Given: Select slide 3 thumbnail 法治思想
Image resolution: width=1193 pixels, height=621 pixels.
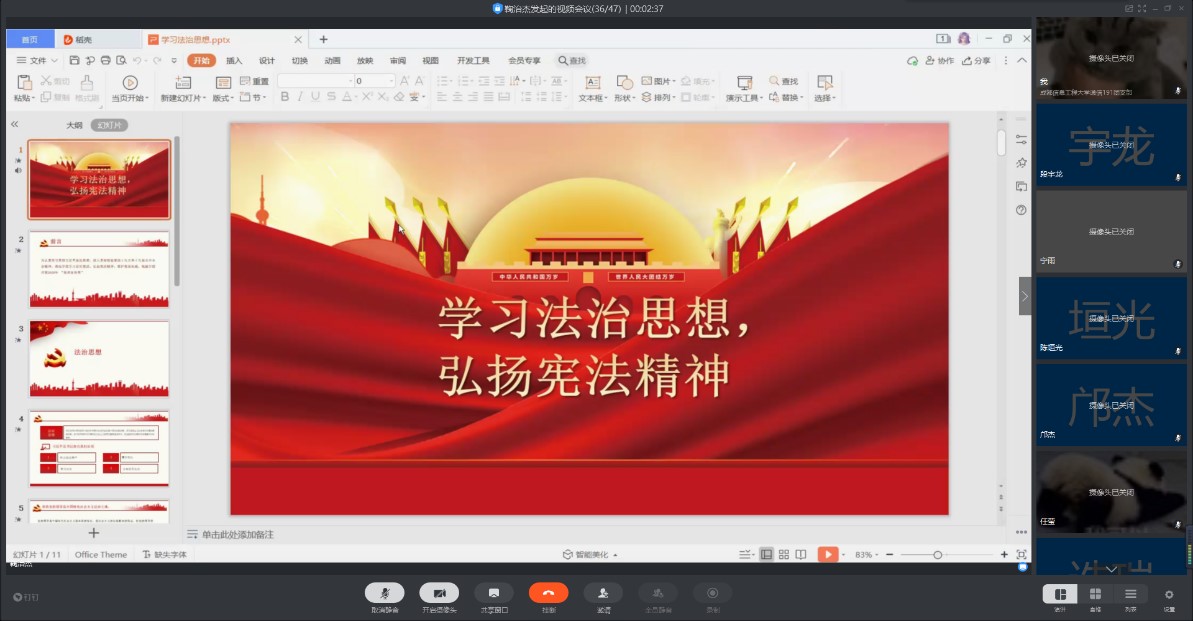Looking at the screenshot, I should (x=99, y=358).
